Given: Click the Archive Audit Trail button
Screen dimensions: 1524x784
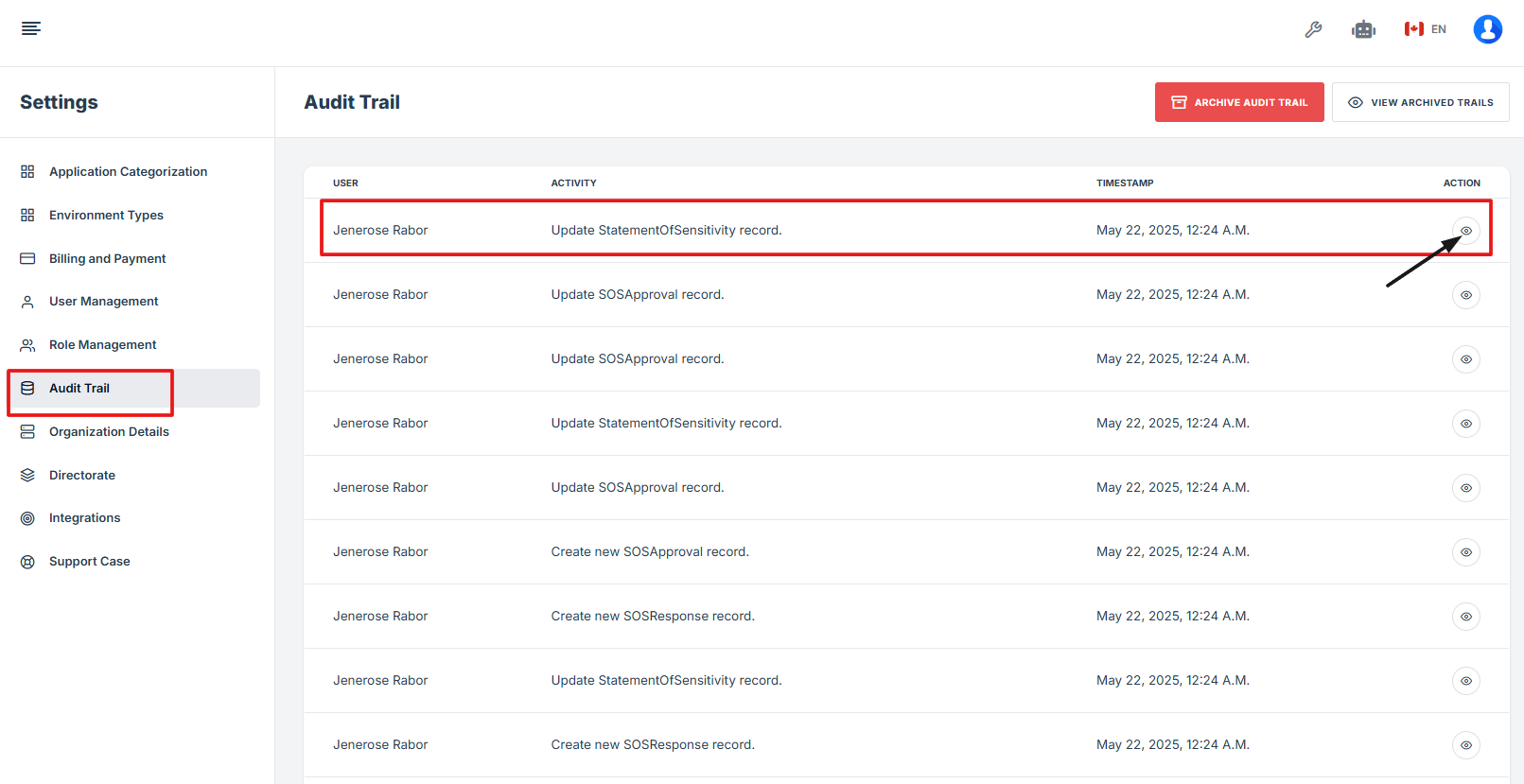Looking at the screenshot, I should 1238,102.
